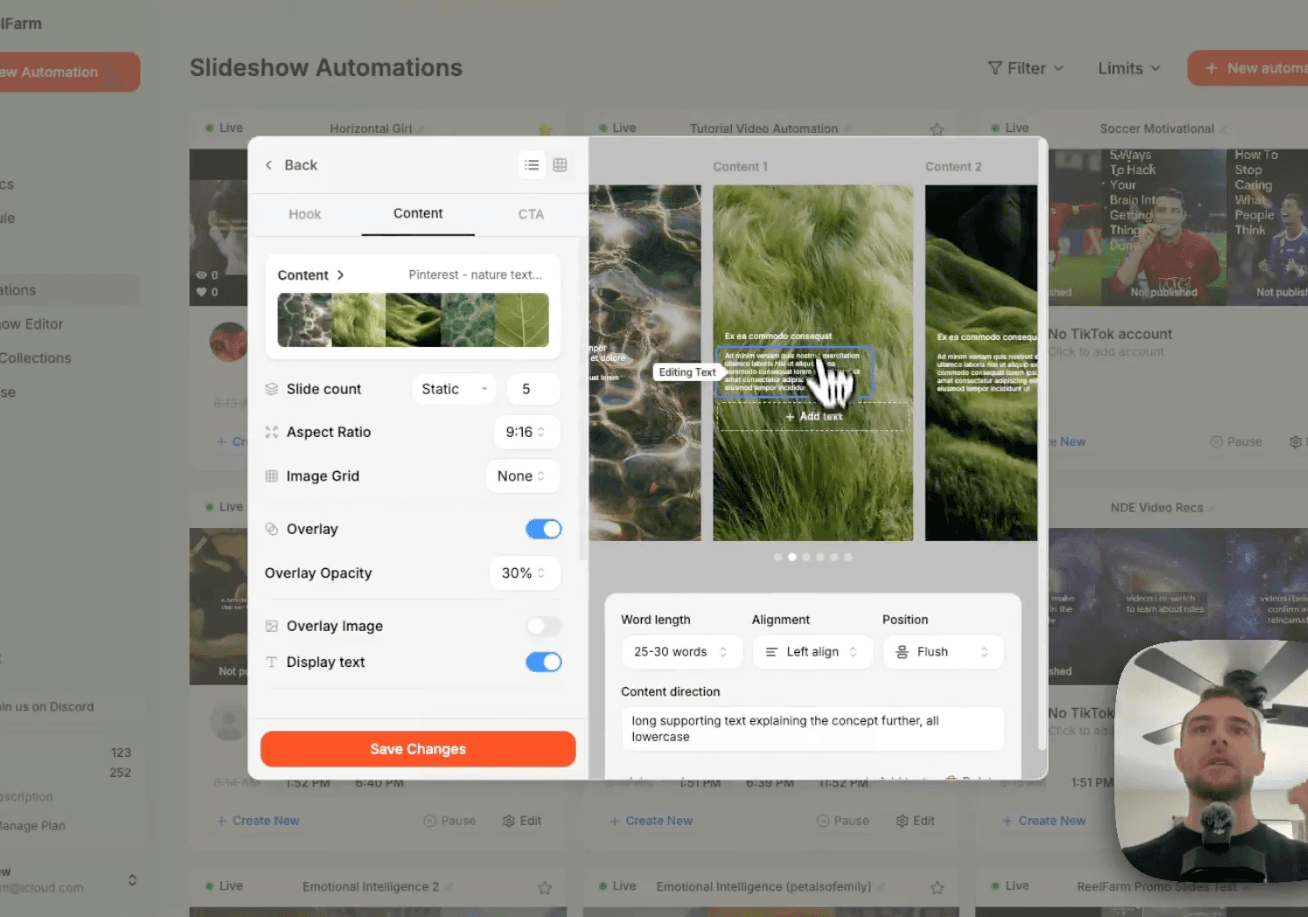Open Collections in sidebar
This screenshot has height=917, width=1308.
coord(35,358)
